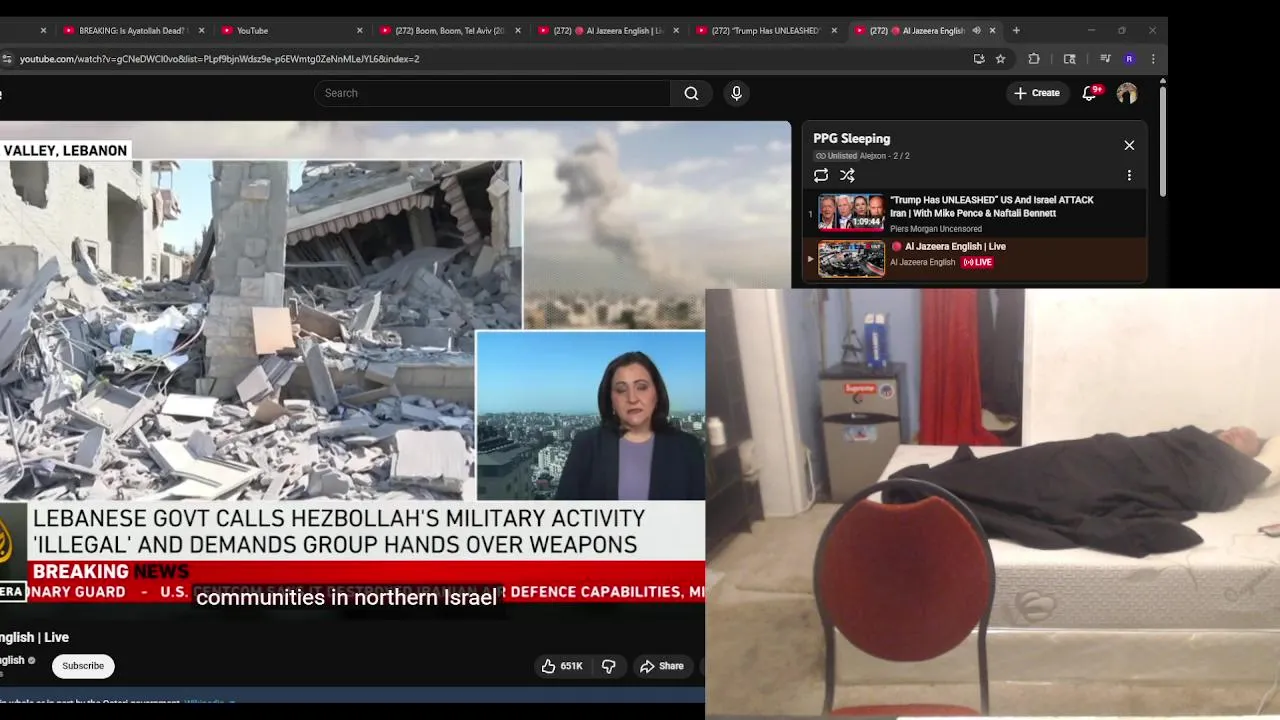
Task: Click the LIVE badge in playlist
Action: pos(977,262)
